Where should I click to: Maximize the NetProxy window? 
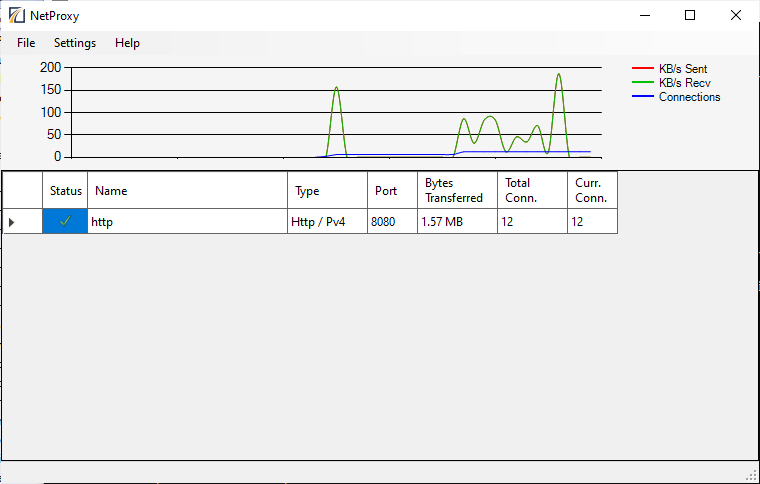(690, 16)
